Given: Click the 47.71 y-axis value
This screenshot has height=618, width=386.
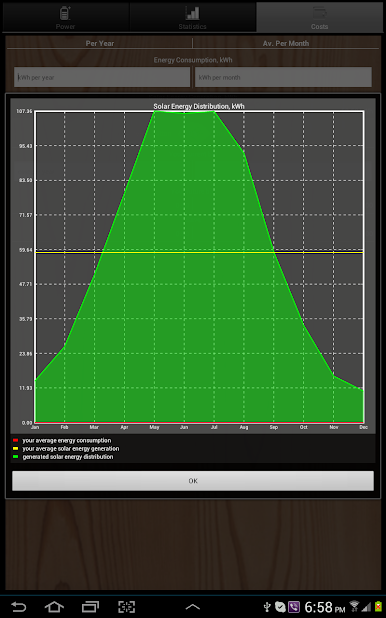Looking at the screenshot, I should (x=26, y=284).
